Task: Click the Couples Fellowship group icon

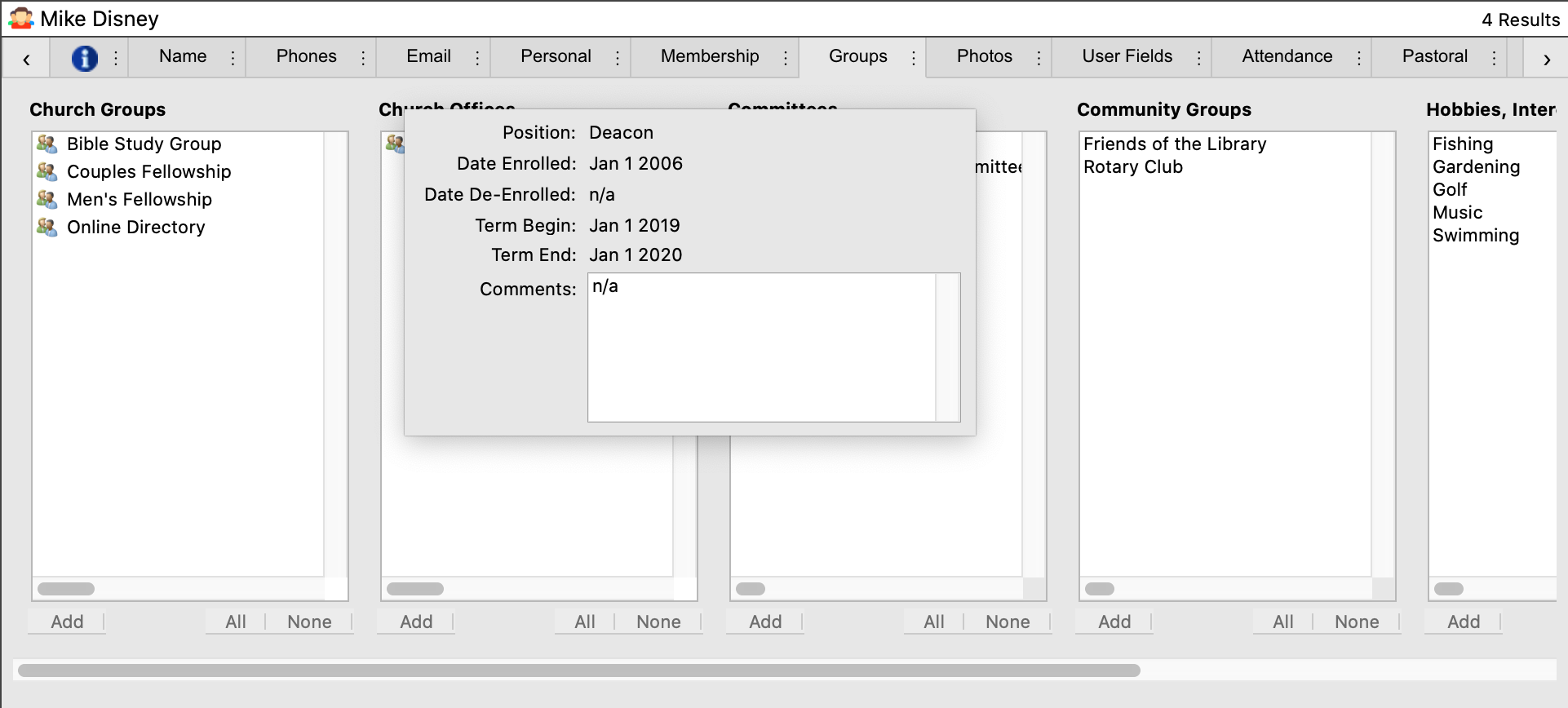Action: (47, 172)
